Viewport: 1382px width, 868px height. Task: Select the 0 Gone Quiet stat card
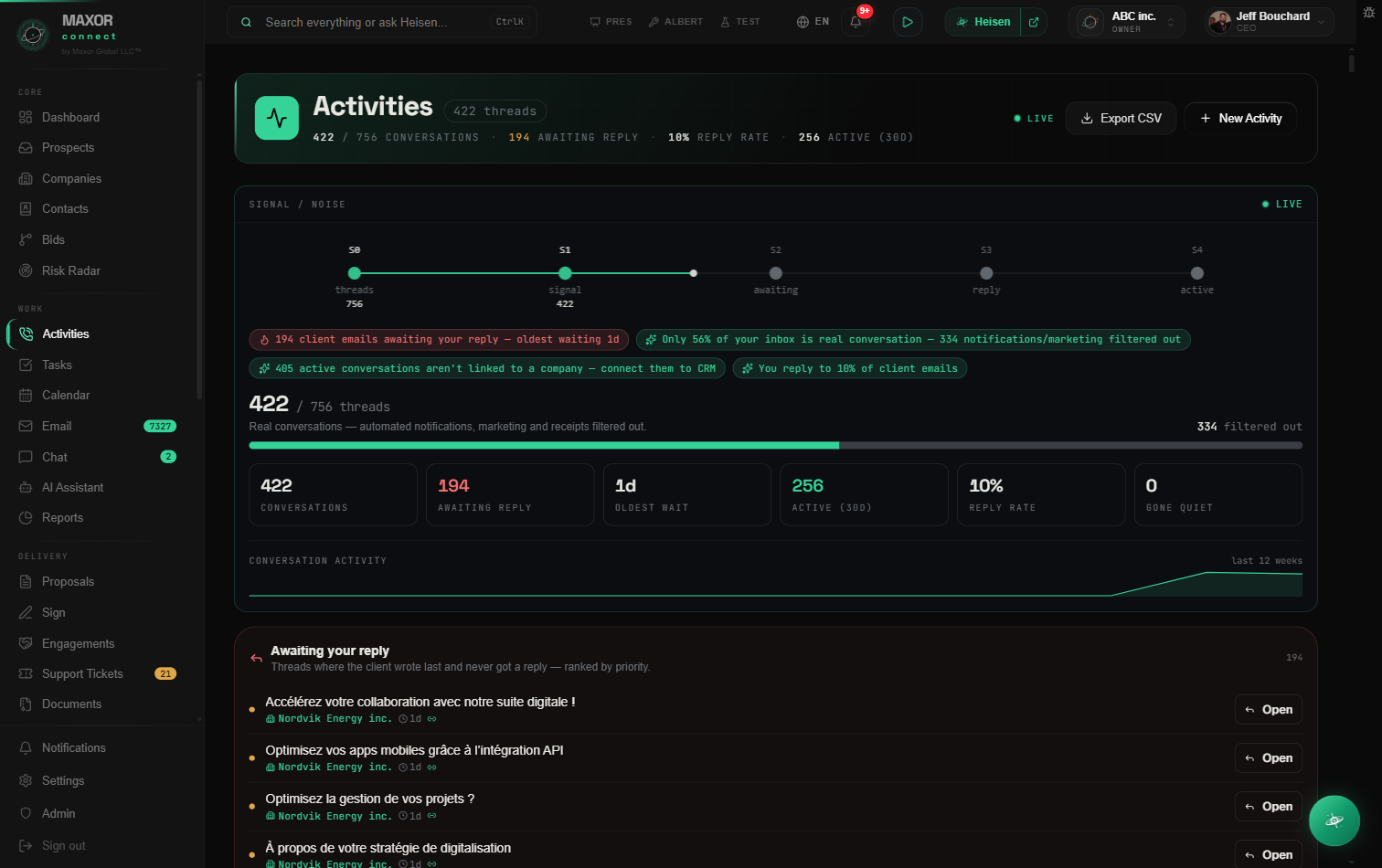1218,494
